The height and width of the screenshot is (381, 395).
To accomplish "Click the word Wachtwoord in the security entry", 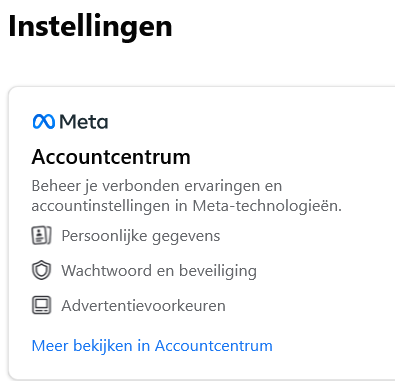I will [107, 270].
